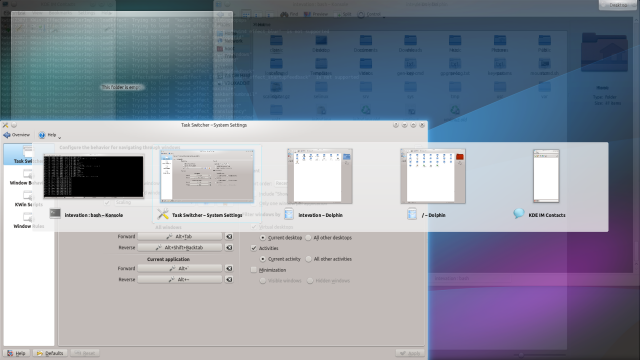
Task: Click the 'Task Switcher – System Settings' switcher label
Action: click(x=207, y=215)
